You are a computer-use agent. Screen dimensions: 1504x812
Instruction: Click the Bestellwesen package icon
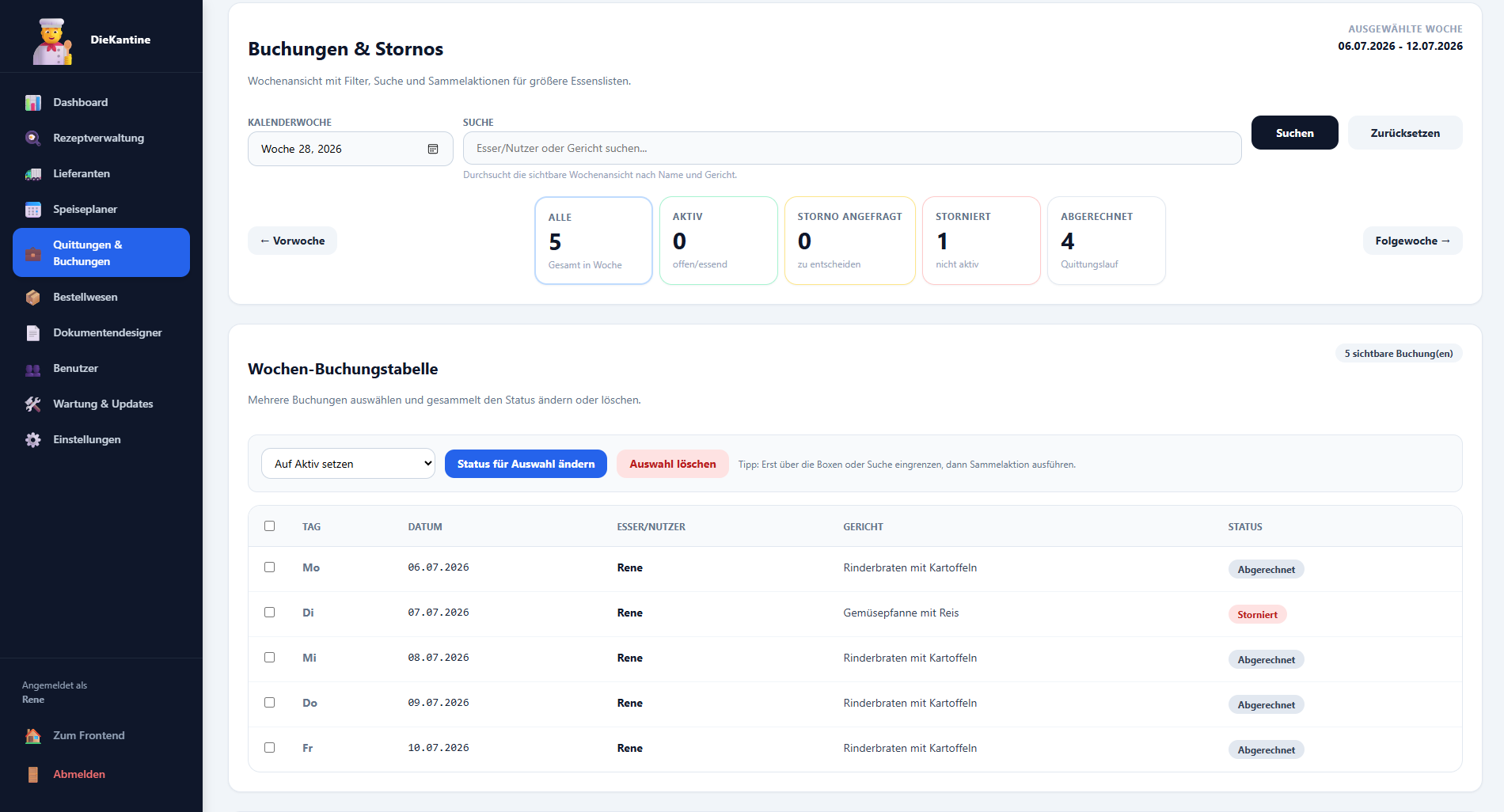[x=33, y=298]
